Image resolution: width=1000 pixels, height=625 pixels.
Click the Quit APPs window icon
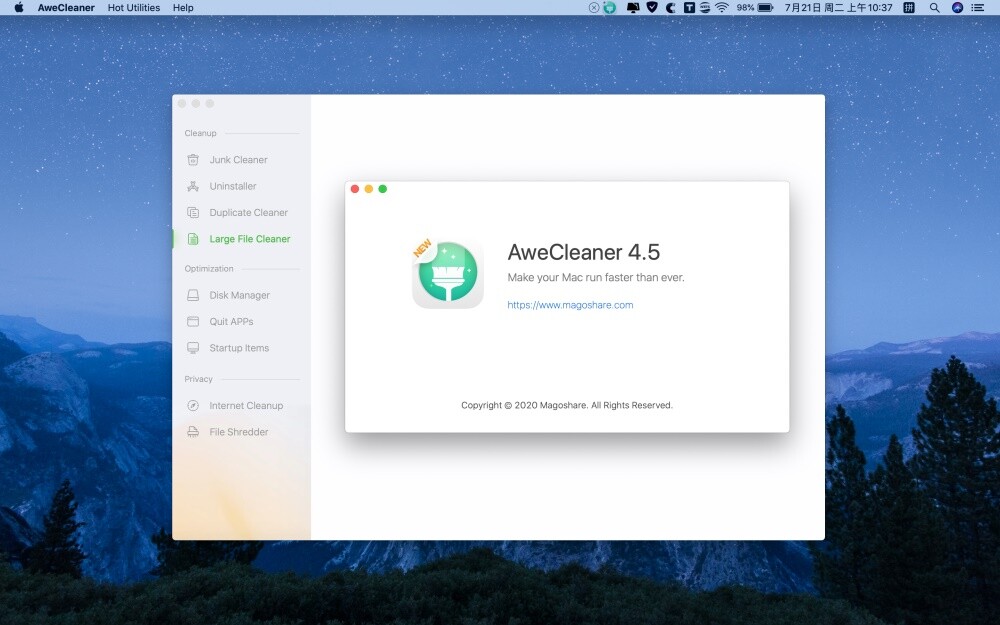click(x=193, y=321)
